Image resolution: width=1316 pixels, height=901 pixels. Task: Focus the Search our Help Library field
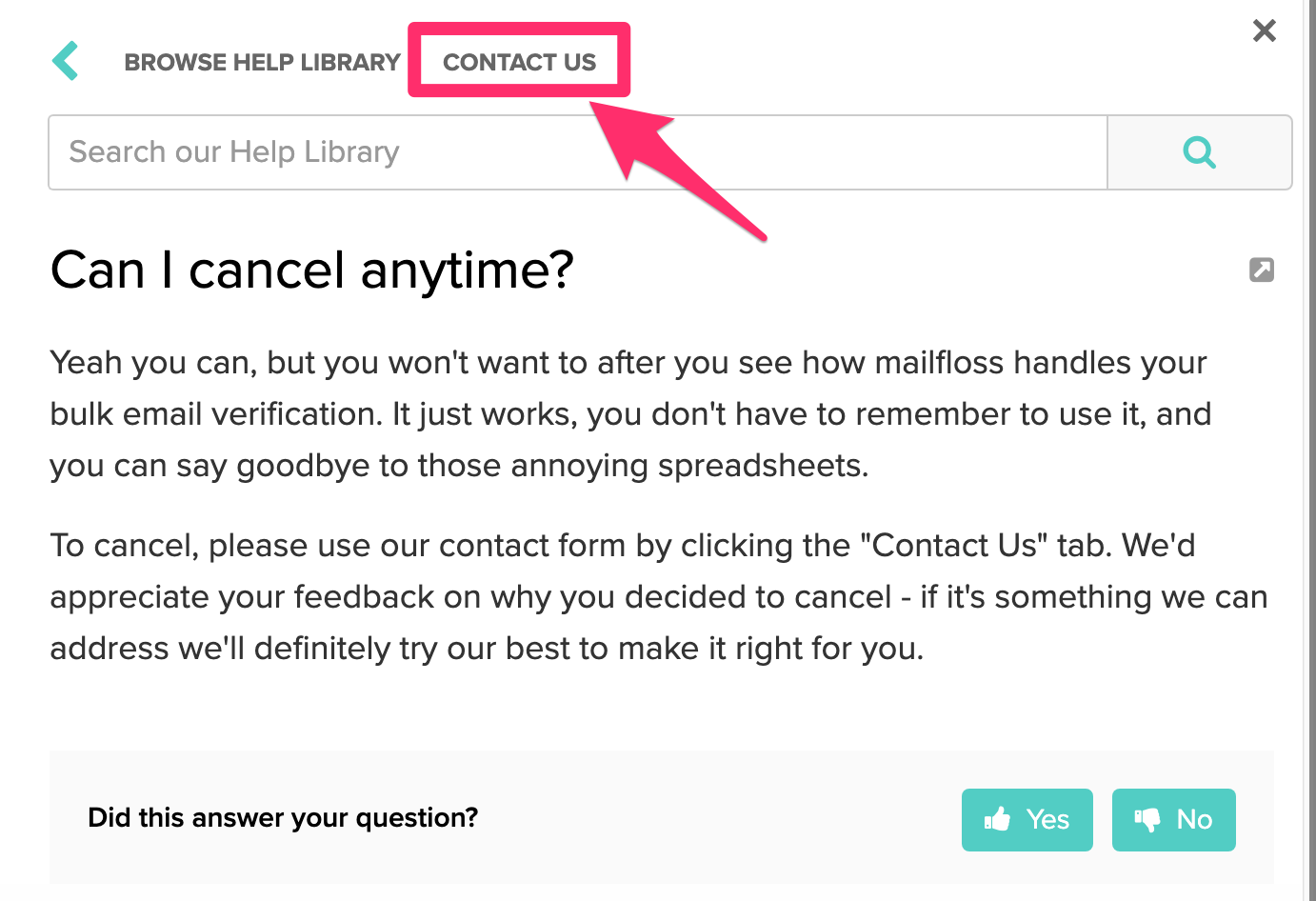pyautogui.click(x=578, y=152)
